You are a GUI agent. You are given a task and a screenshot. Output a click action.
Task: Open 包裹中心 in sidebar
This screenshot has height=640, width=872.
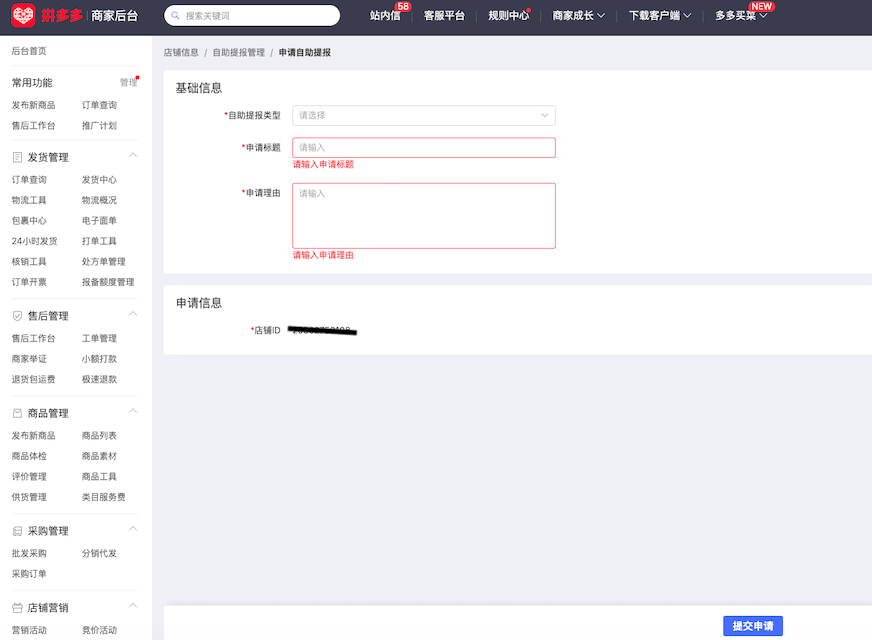[29, 221]
